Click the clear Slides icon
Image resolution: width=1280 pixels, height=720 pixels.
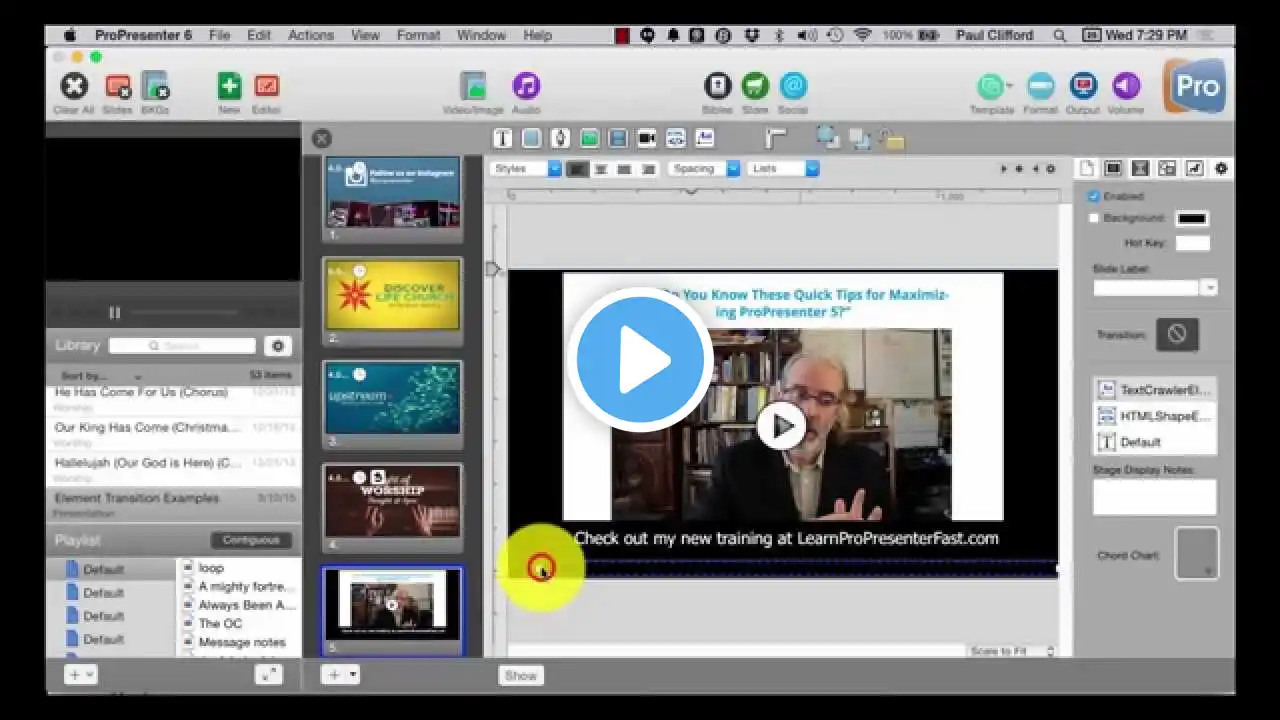pyautogui.click(x=118, y=87)
